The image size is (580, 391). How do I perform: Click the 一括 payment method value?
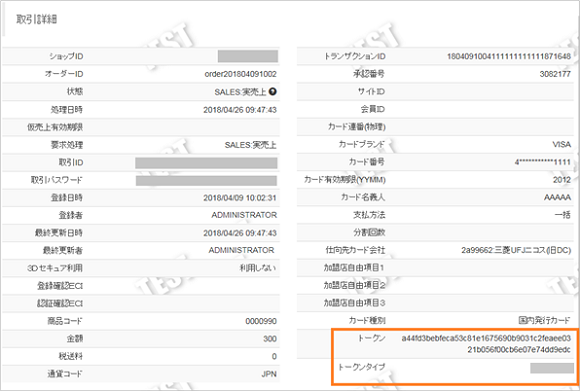click(x=563, y=215)
